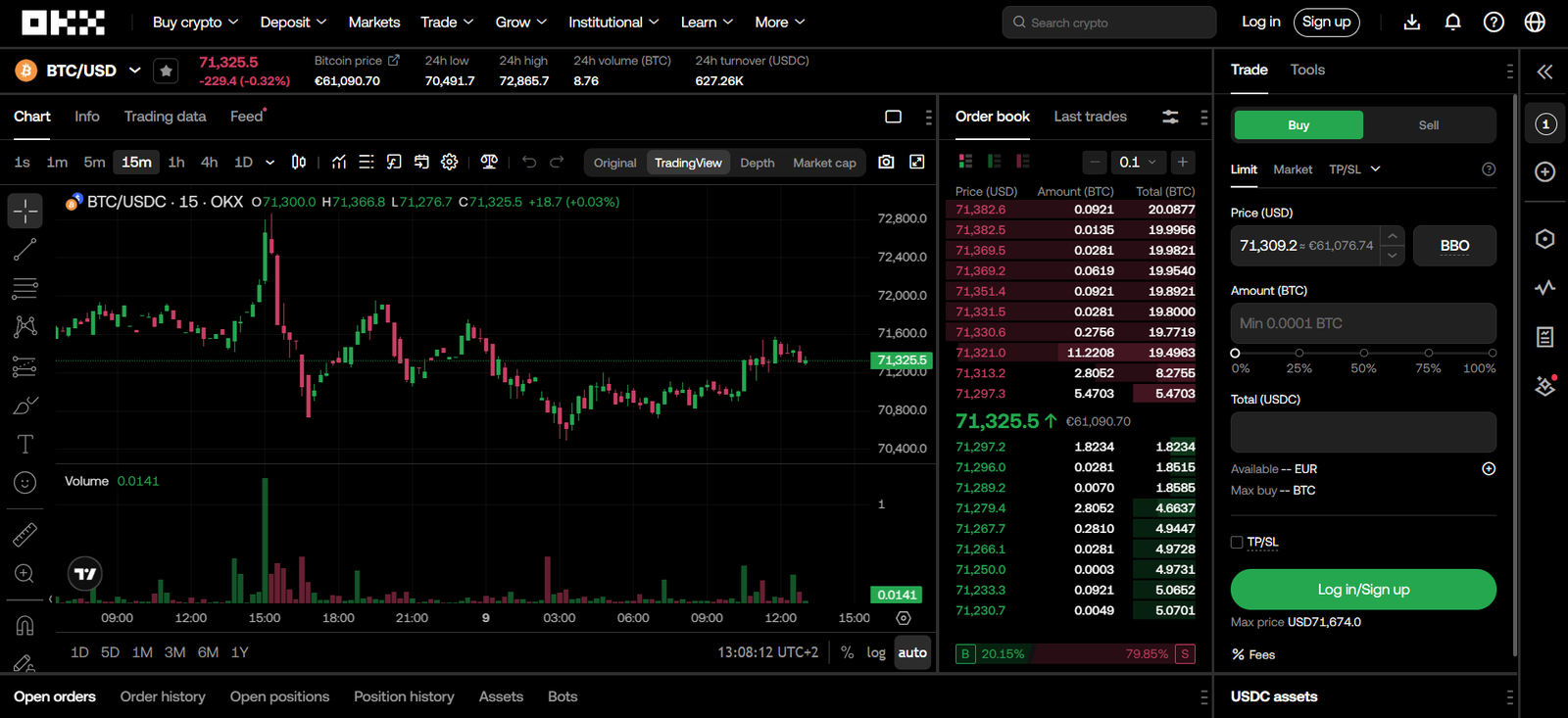Open the help question mark icon in header
The height and width of the screenshot is (718, 1568).
pos(1494,22)
